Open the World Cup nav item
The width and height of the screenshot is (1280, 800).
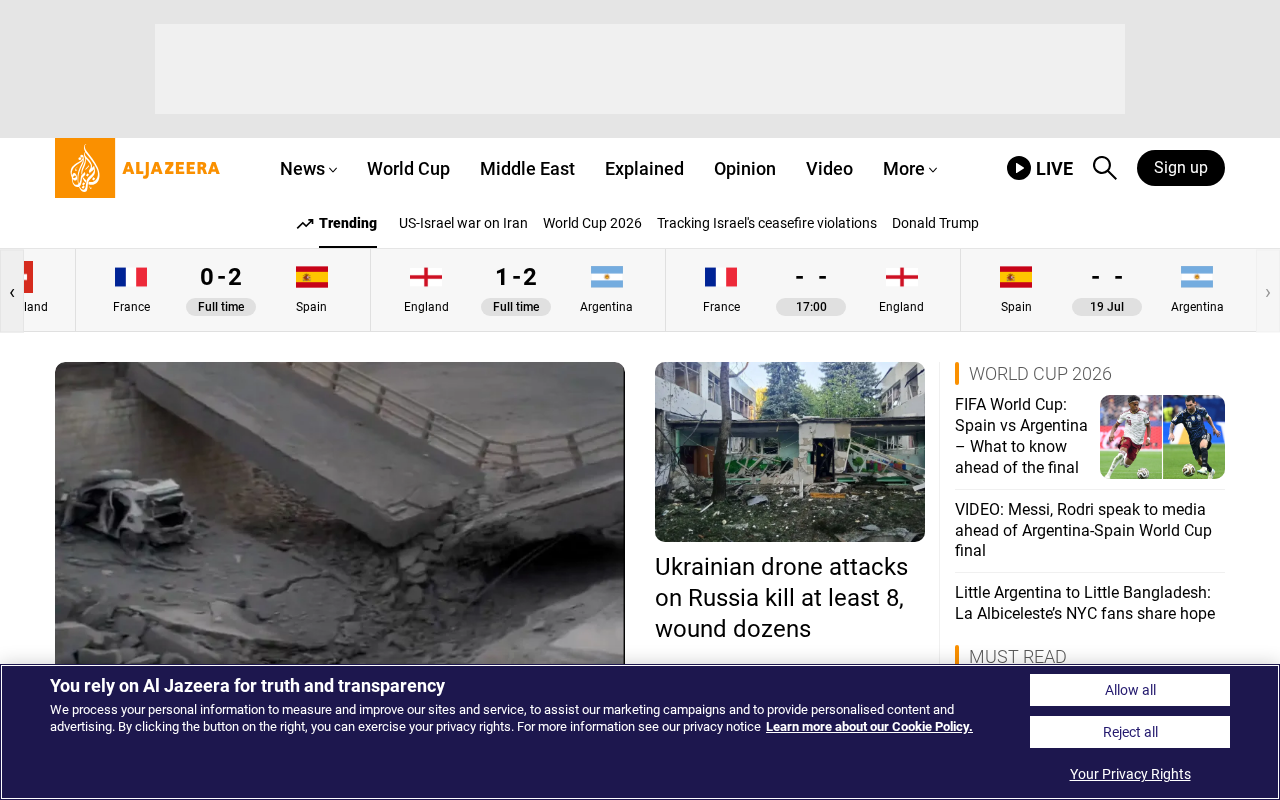[408, 169]
